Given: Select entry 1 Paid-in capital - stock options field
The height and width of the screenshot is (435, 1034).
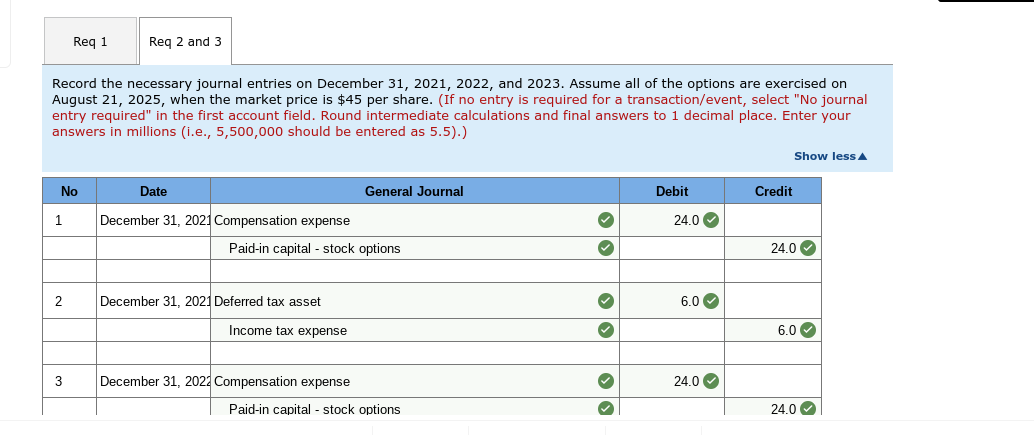Looking at the screenshot, I should coord(415,248).
